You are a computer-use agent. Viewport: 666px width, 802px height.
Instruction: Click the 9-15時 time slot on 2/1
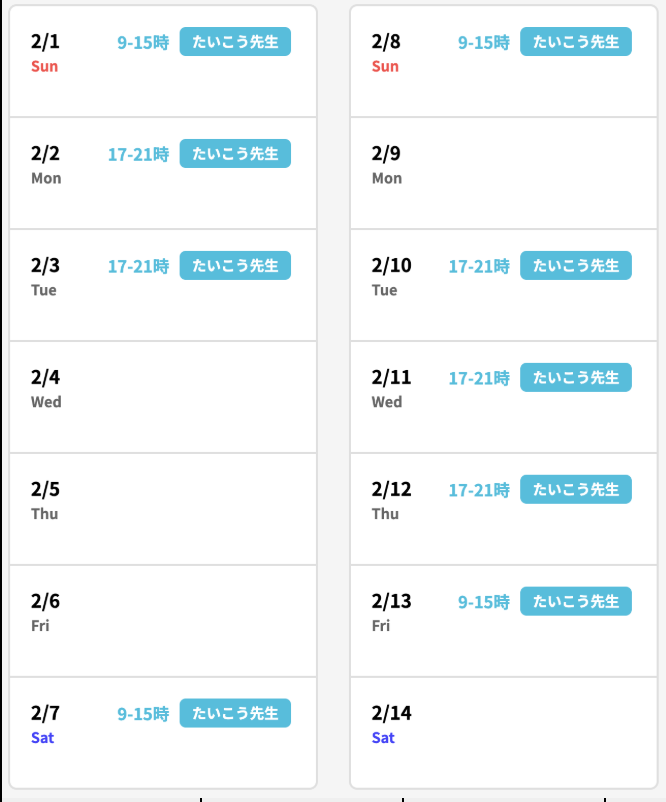coord(143,43)
